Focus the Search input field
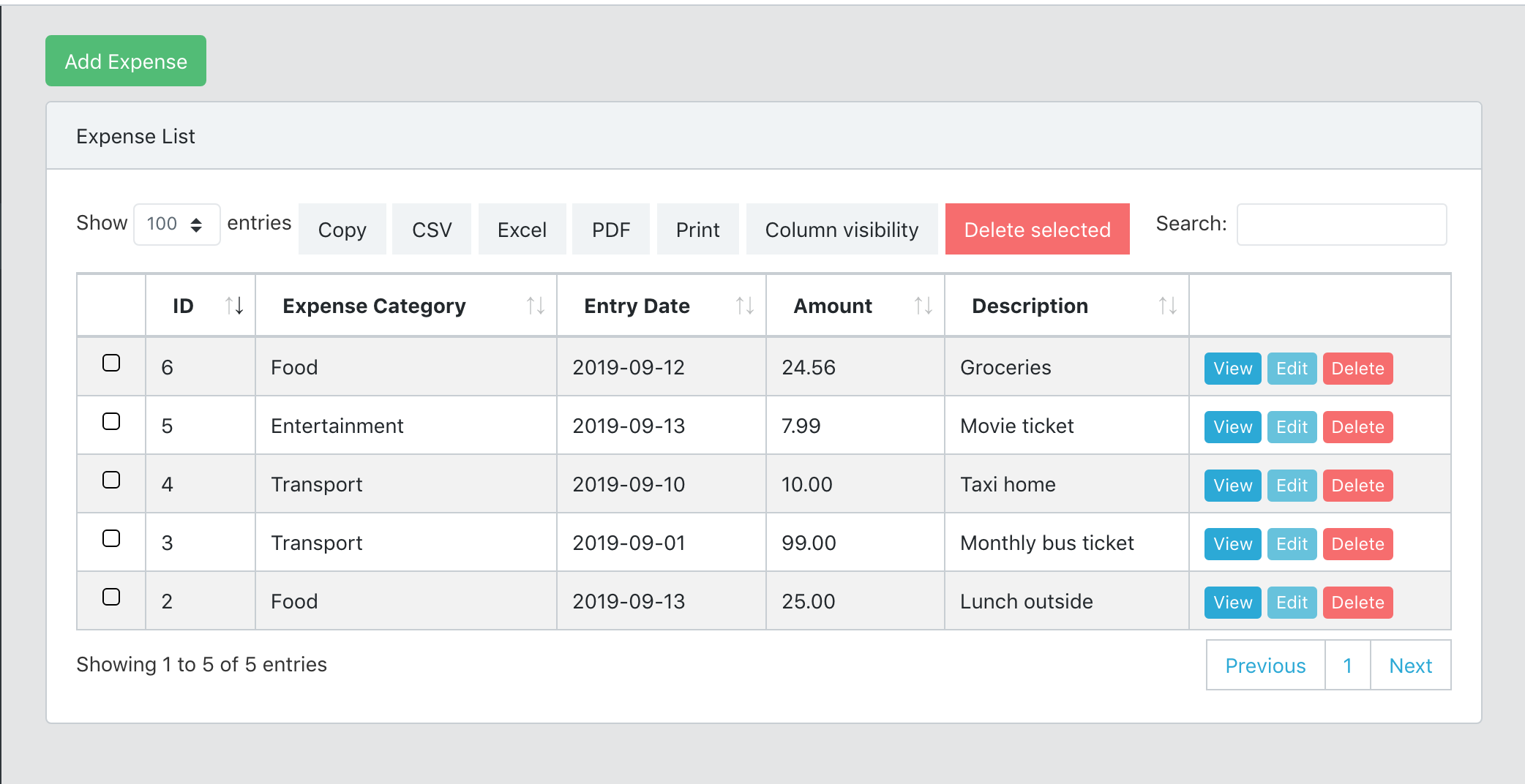1525x784 pixels. 1341,225
